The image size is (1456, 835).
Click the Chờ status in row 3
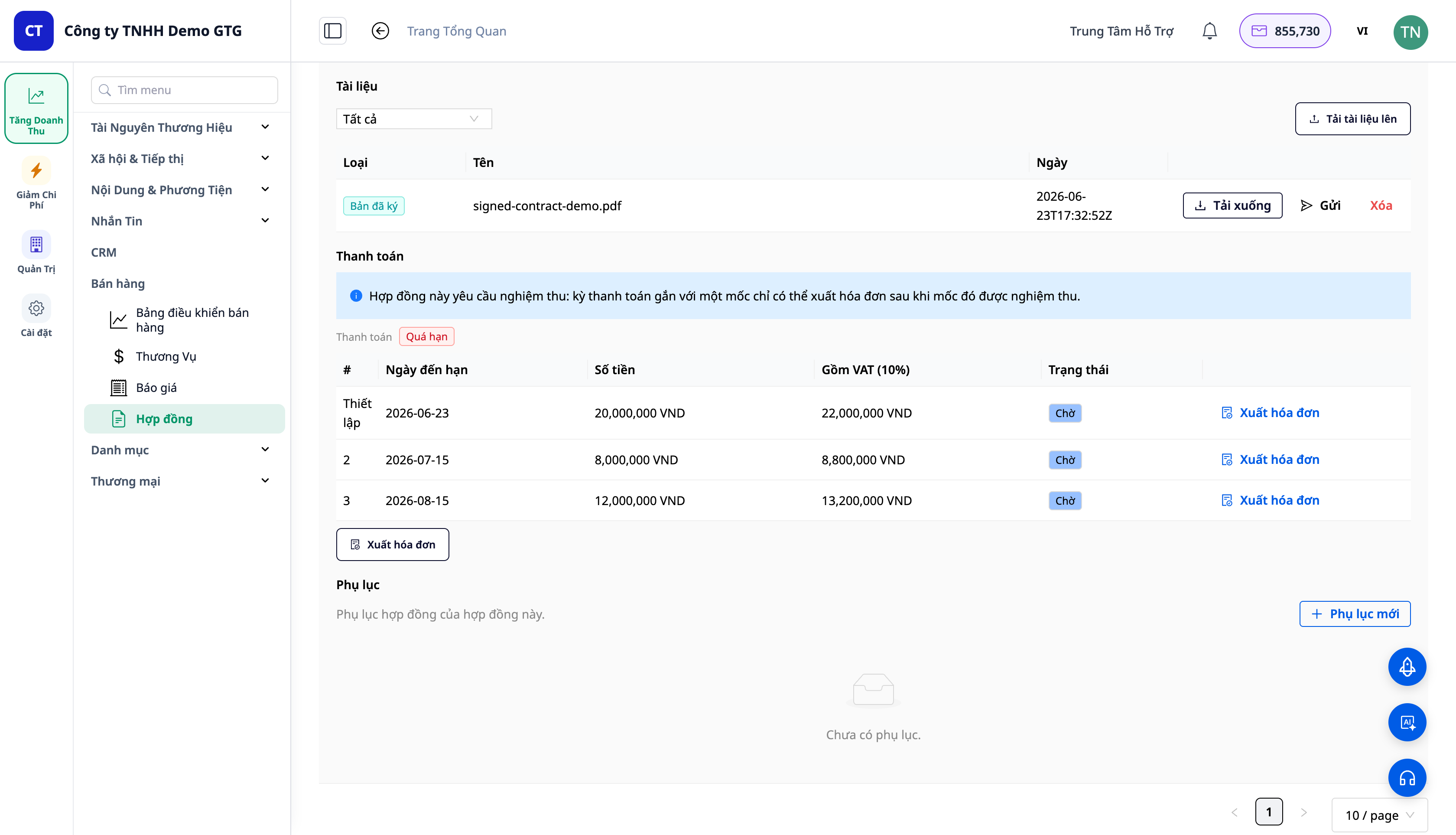tap(1065, 501)
